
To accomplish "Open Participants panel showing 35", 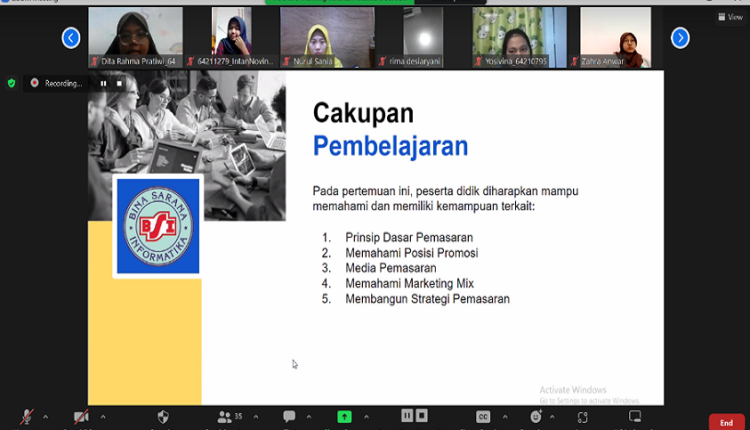I will 230,417.
